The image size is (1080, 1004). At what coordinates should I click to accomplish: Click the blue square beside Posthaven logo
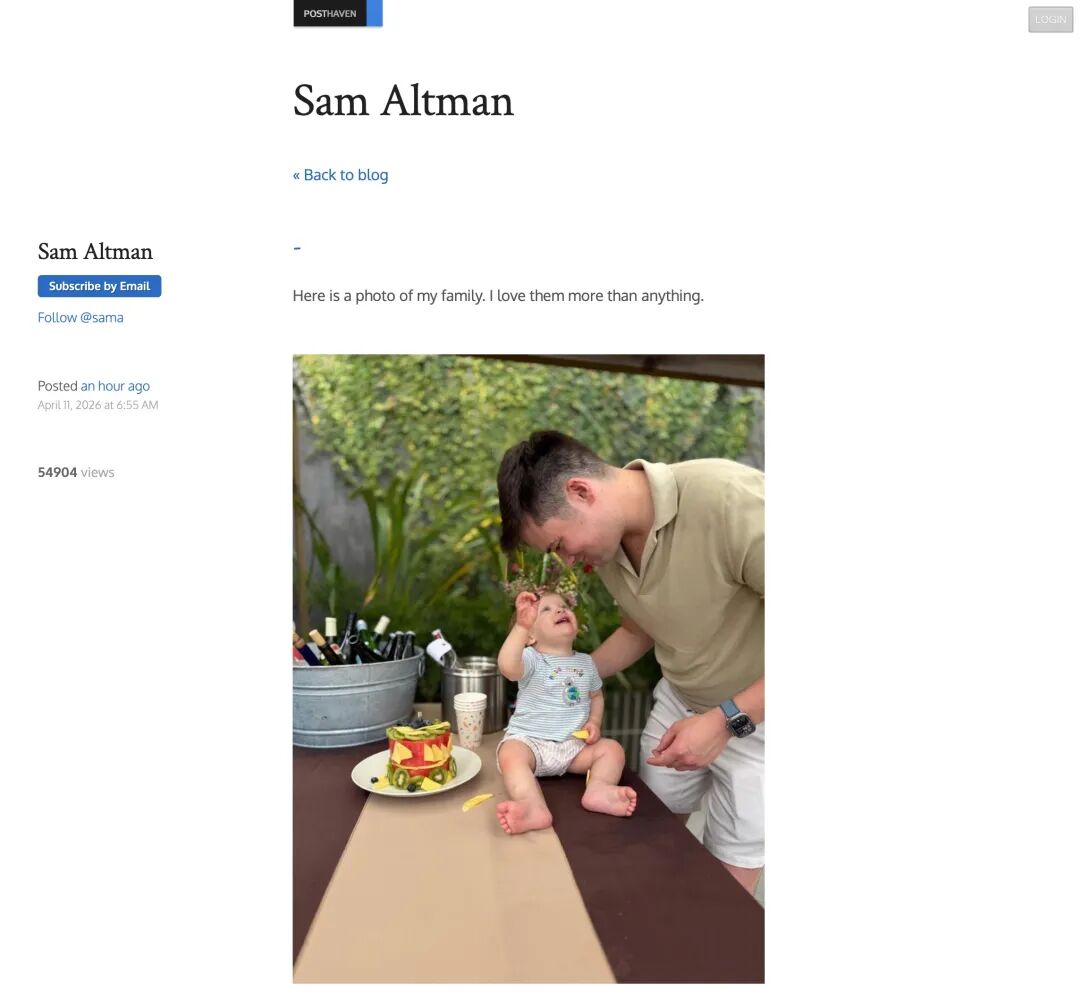click(x=375, y=13)
